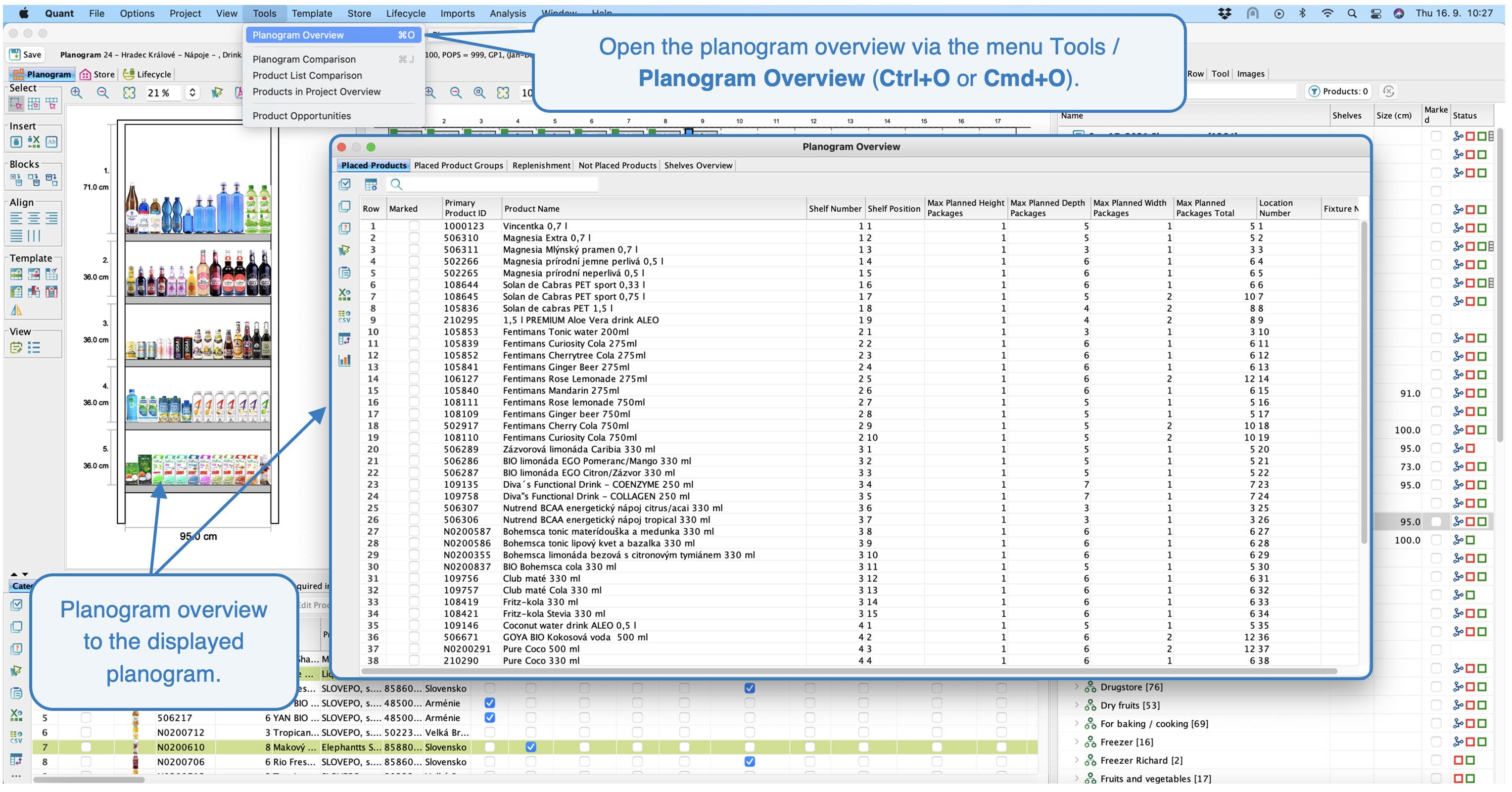
Task: Open the Images tab in right panel
Action: [x=1250, y=73]
